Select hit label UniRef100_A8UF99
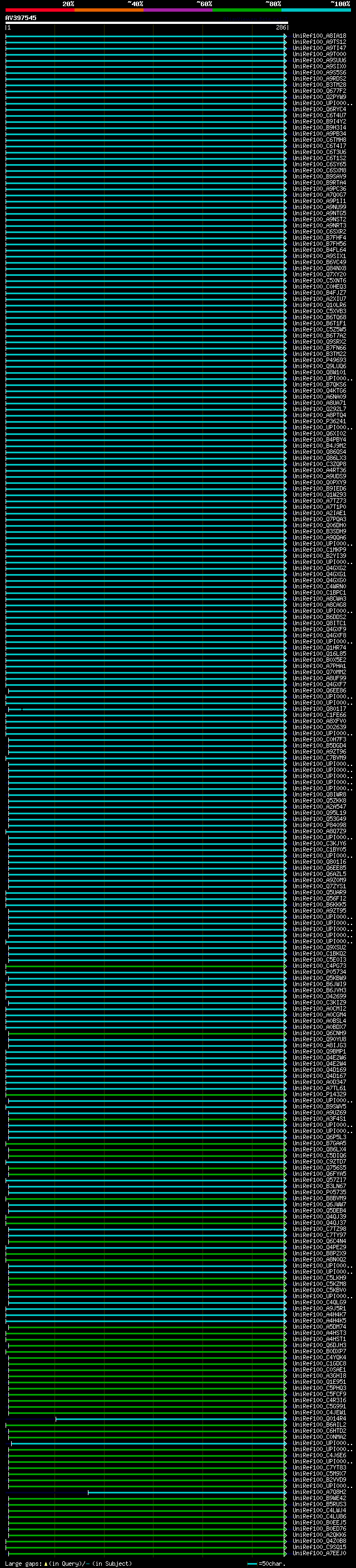356x1568 pixels. [x=319, y=678]
